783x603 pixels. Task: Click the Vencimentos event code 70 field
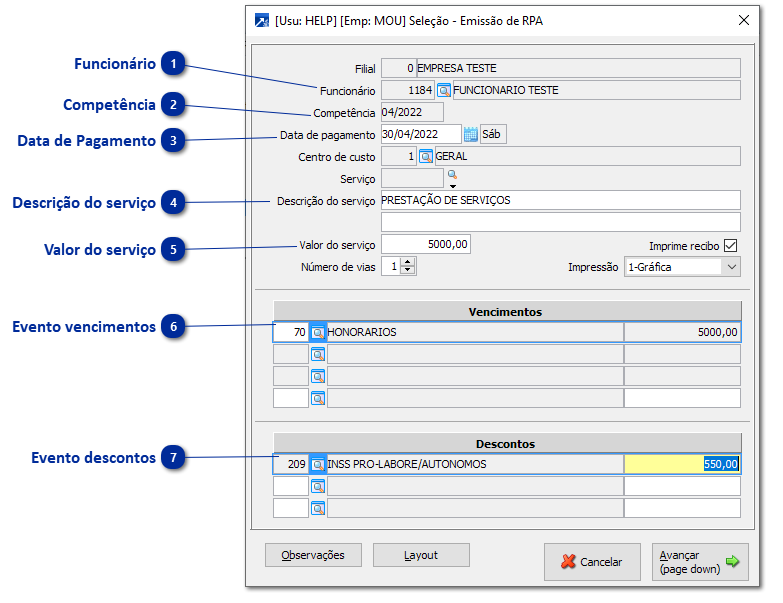point(291,332)
